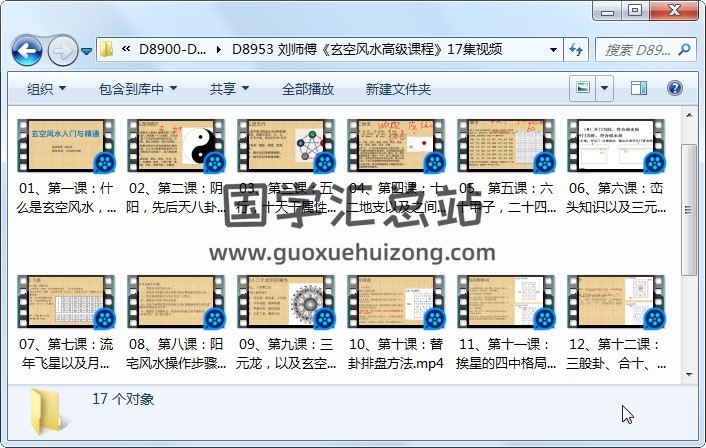The image size is (706, 448).
Task: Select video thumbnail 01、第一课
Action: point(66,146)
